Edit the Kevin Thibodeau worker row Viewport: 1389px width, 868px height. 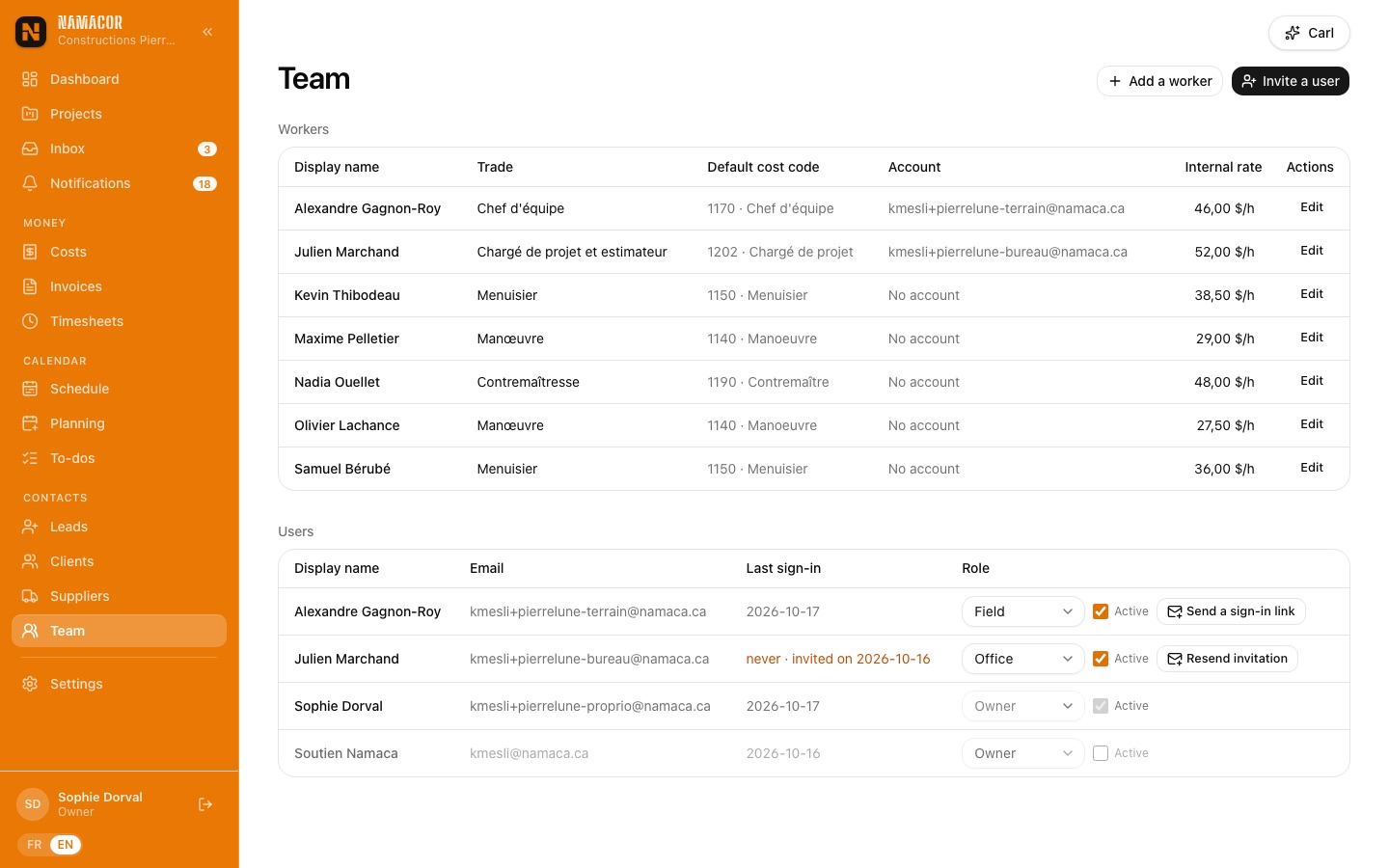[1312, 294]
